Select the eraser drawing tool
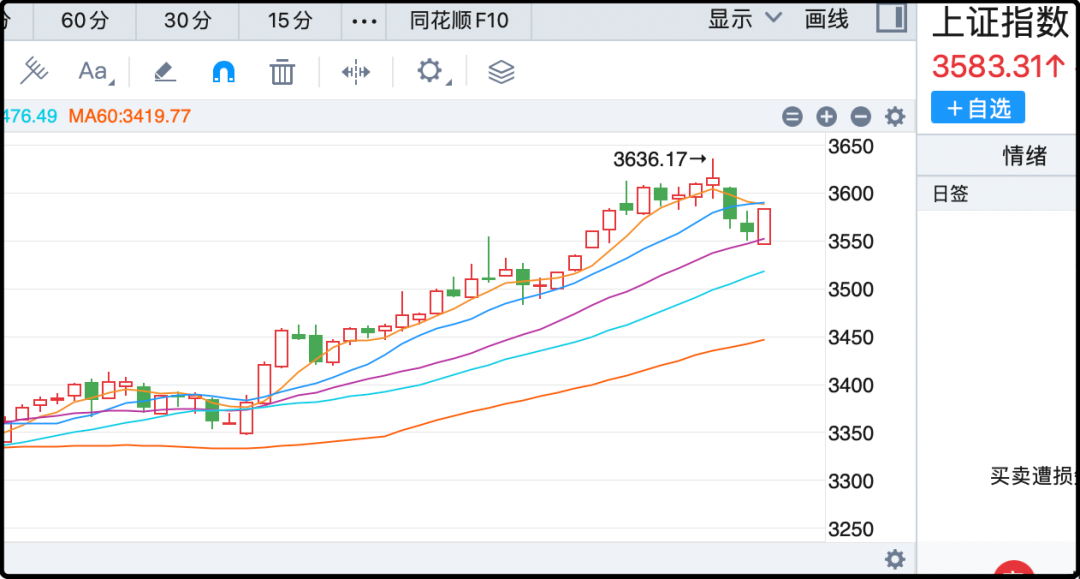This screenshot has height=579, width=1080. pos(164,71)
